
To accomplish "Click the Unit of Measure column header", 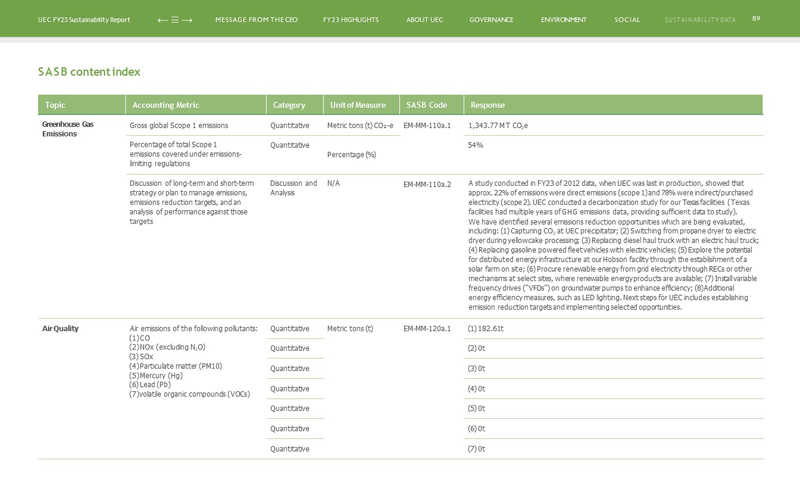I will (x=357, y=105).
